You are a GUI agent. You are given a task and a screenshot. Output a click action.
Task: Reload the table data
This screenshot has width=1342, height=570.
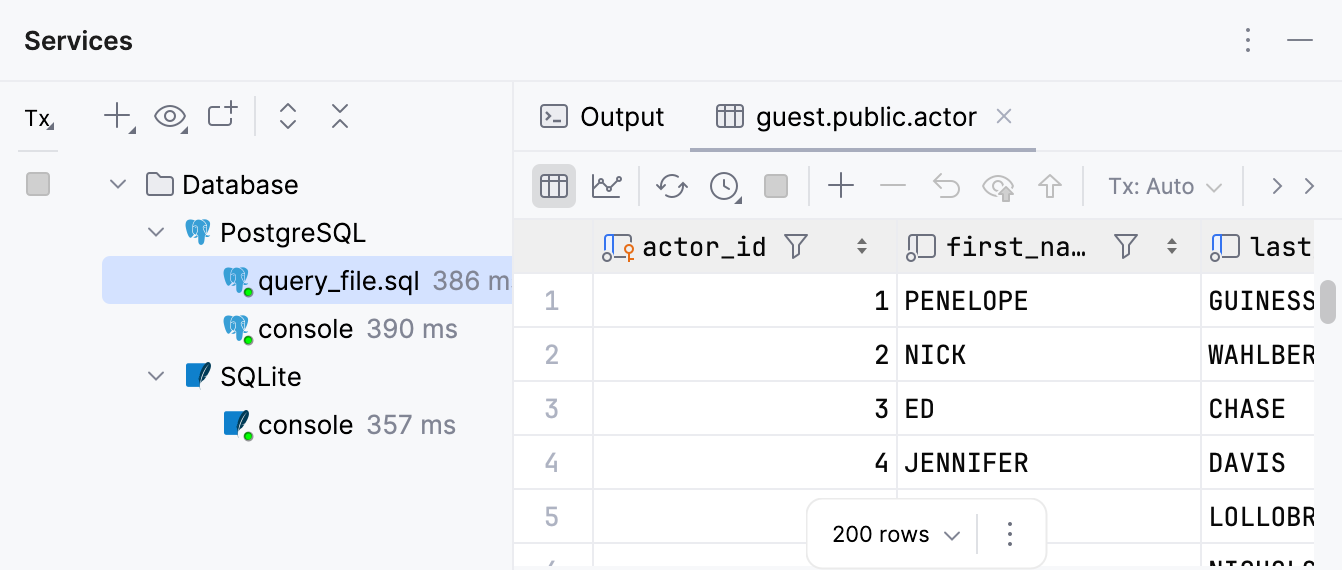click(x=672, y=186)
